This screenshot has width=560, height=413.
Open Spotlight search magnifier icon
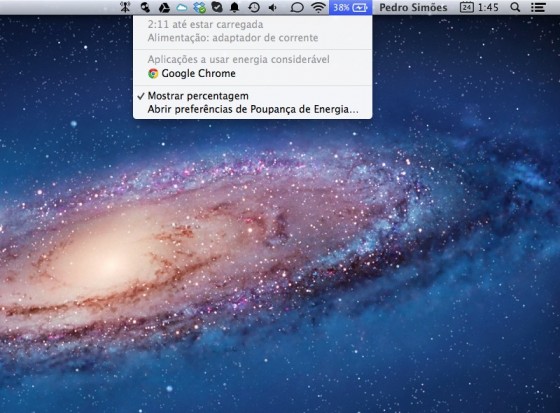[515, 7]
